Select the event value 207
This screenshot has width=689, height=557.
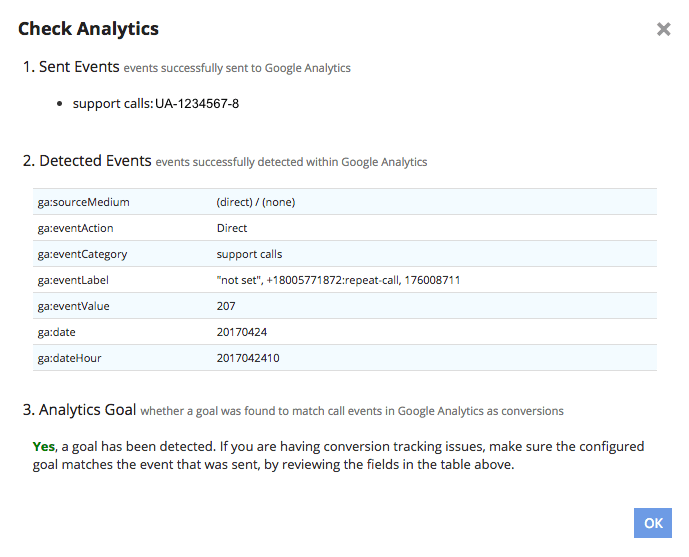pyautogui.click(x=226, y=306)
